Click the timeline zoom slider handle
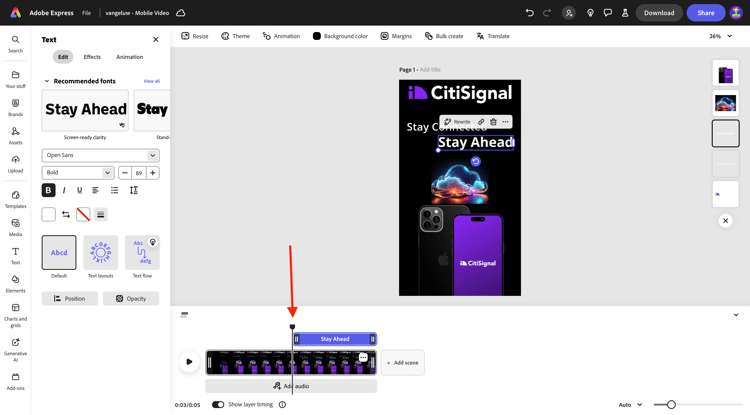 pyautogui.click(x=671, y=404)
